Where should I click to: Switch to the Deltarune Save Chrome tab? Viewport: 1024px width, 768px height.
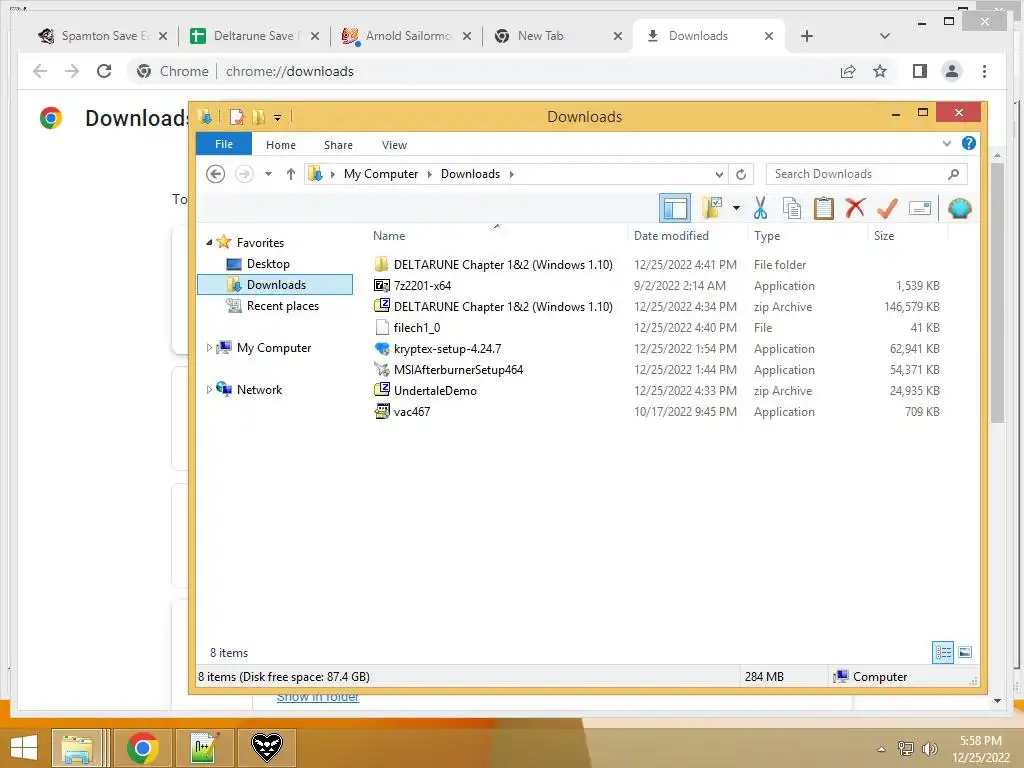(x=254, y=36)
